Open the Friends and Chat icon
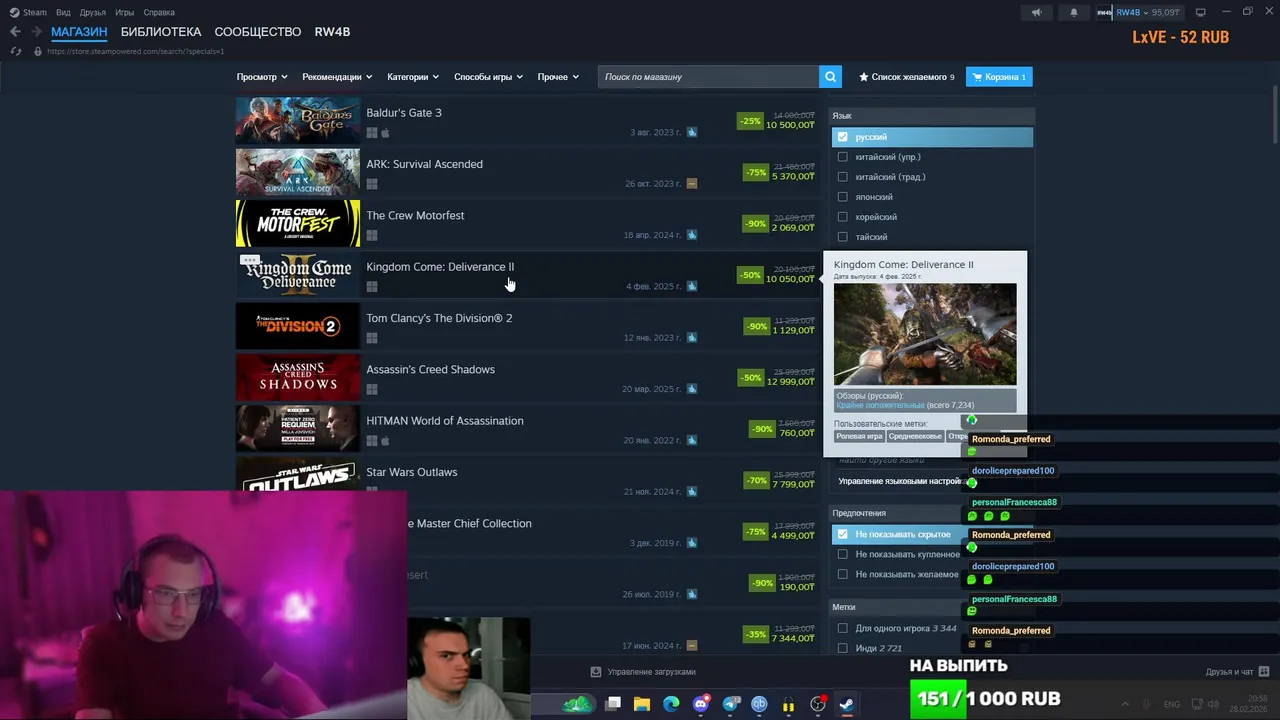Screen dimensions: 1280x720 (1264, 671)
